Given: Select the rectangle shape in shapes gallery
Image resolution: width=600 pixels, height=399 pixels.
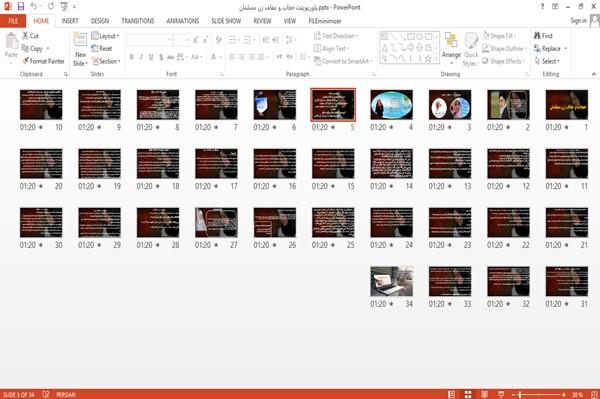Looking at the screenshot, I should click(x=411, y=37).
